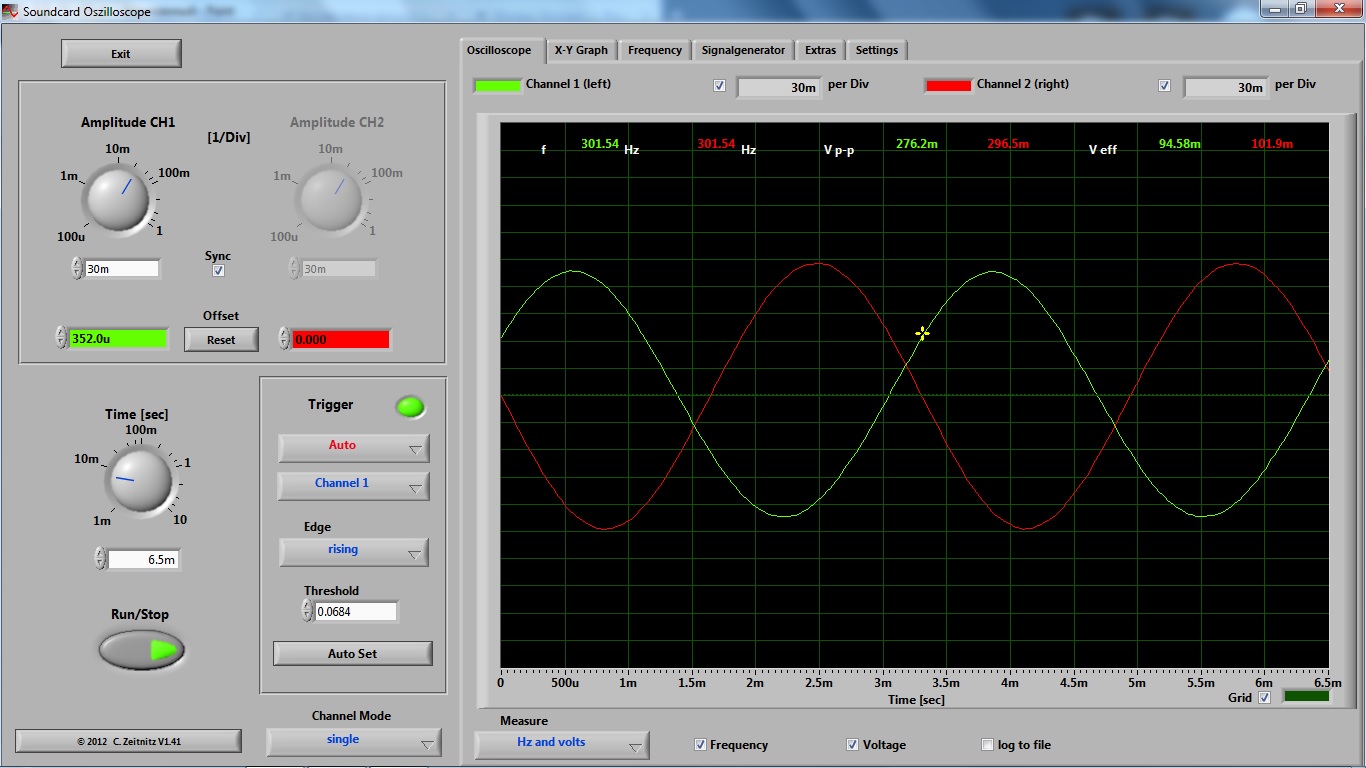Click the CH1 offset stepper arrows

pyautogui.click(x=61, y=338)
